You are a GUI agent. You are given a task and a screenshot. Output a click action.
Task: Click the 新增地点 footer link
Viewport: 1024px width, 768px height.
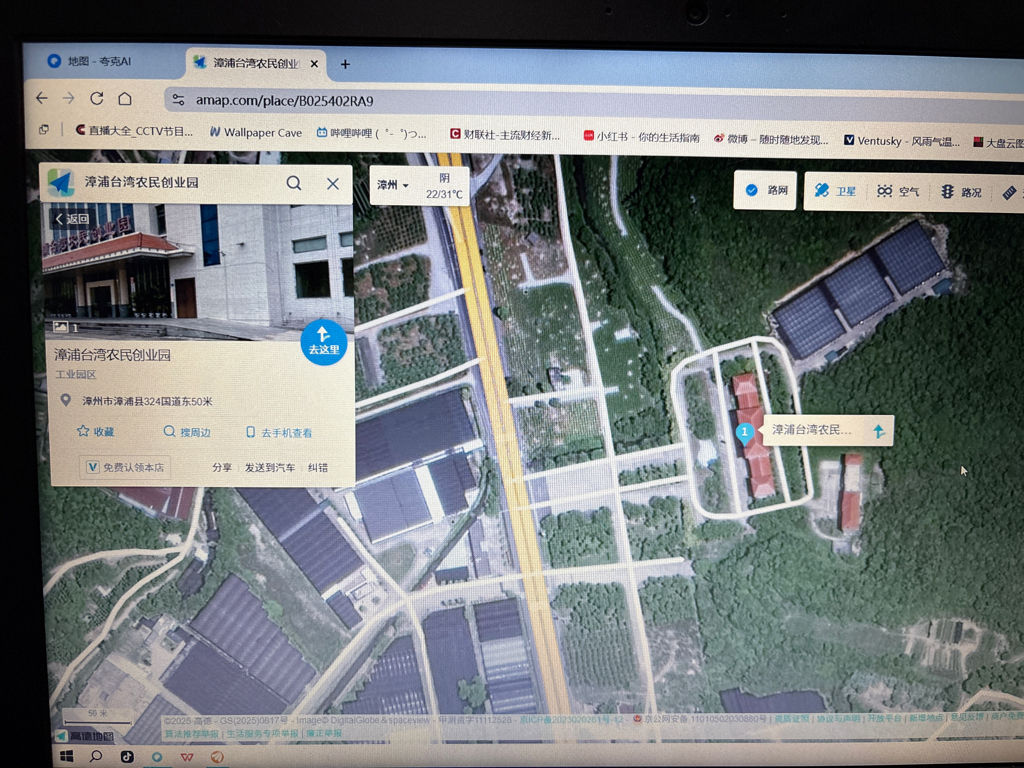(x=926, y=717)
